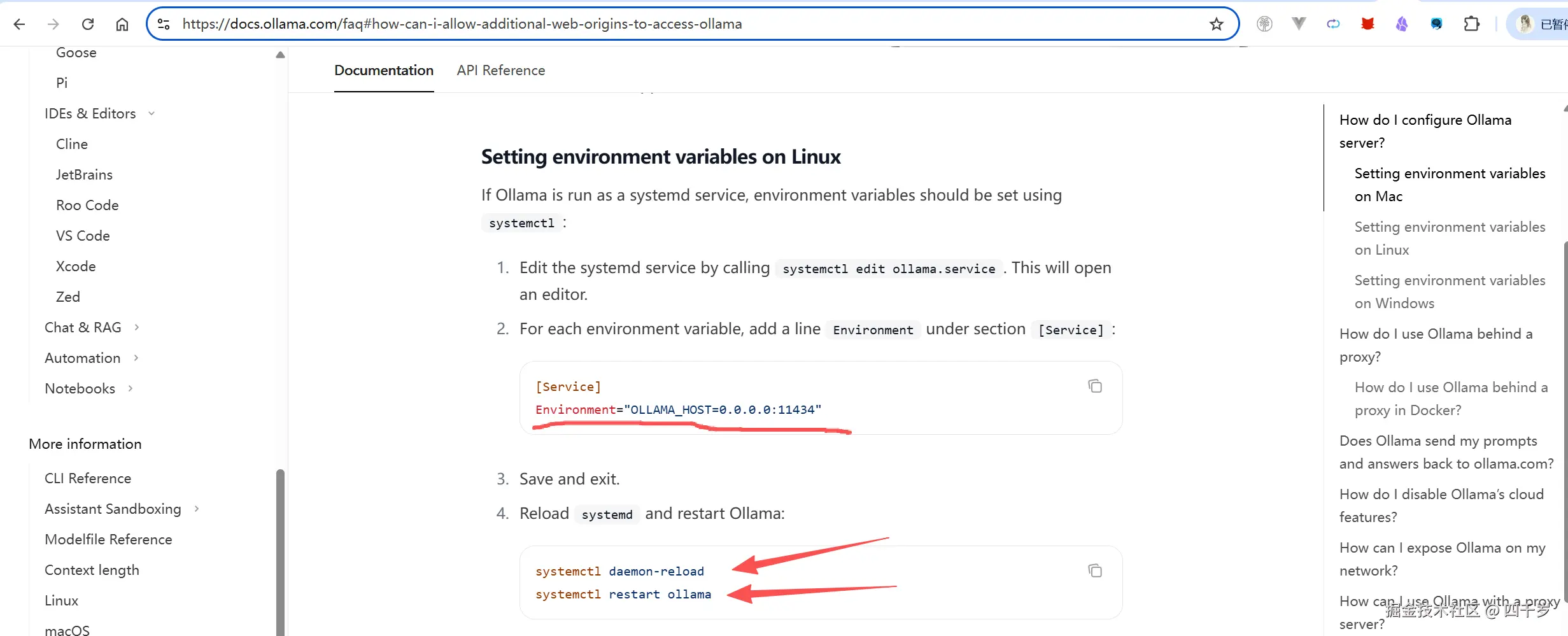The image size is (1568, 636).
Task: Expand the Chat & RAG section
Action: (x=136, y=327)
